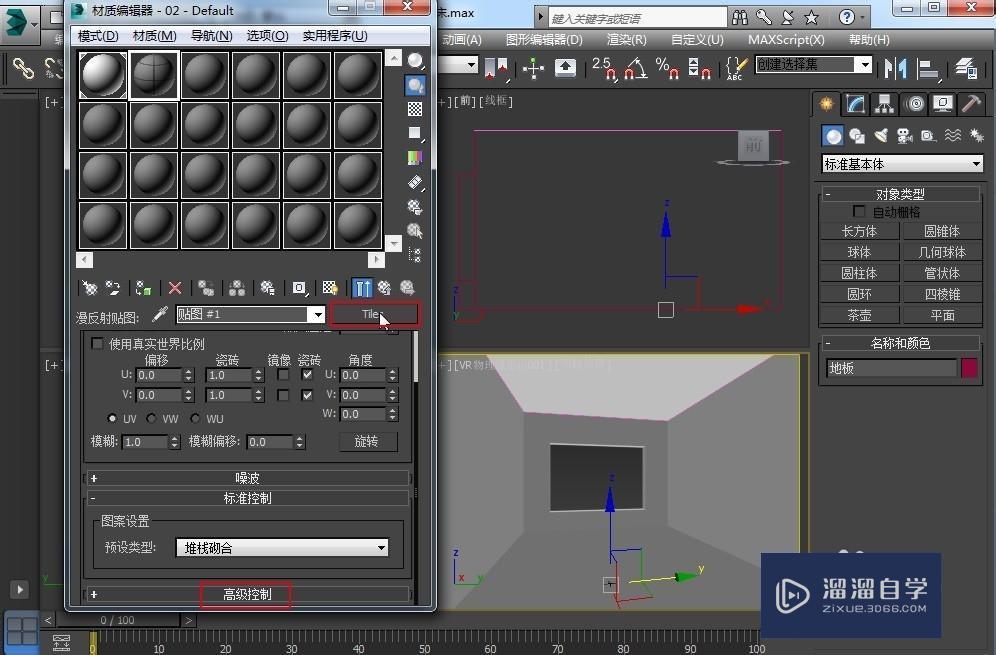Click the red X reset material icon
Viewport: 996px width, 655px height.
(x=175, y=288)
